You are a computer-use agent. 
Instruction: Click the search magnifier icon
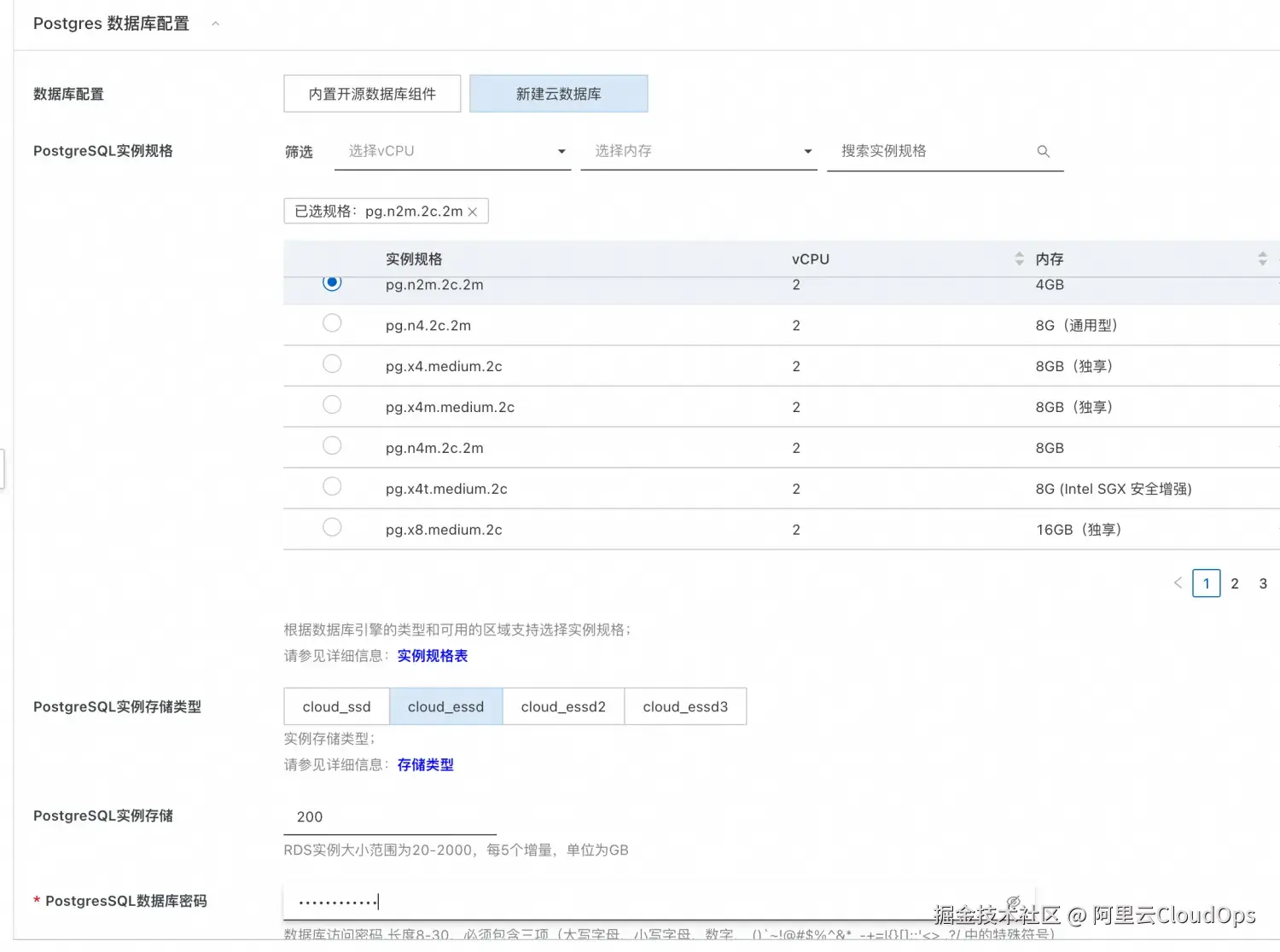[1043, 151]
